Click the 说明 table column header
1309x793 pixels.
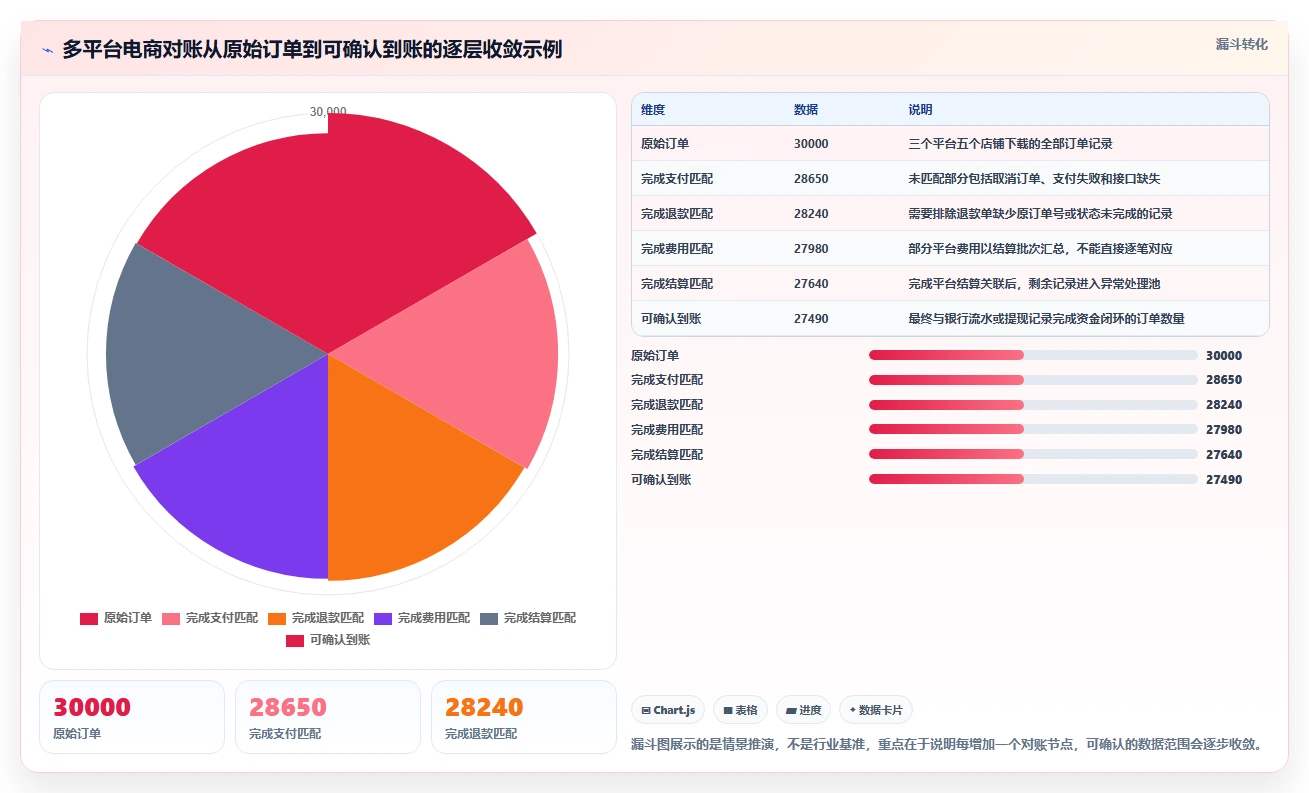[920, 110]
